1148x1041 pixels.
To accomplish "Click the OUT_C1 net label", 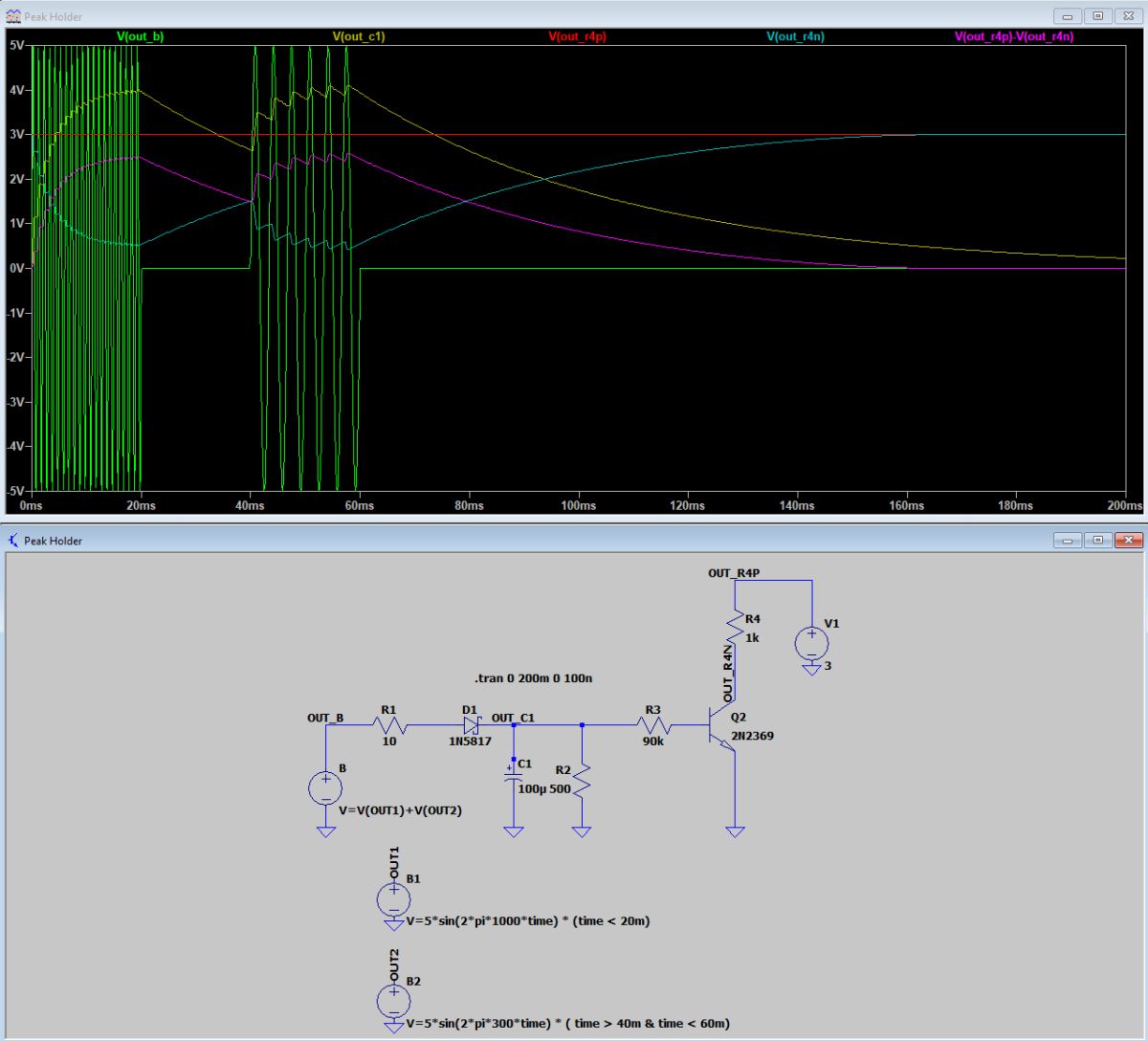I will 513,718.
